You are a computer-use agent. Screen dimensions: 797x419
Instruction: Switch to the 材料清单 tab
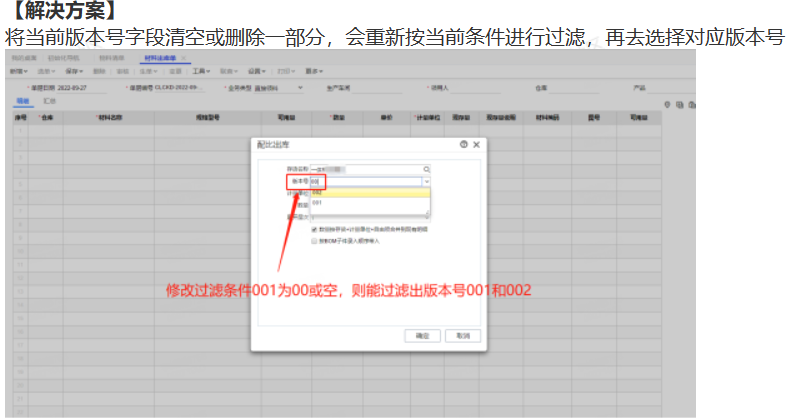tap(112, 58)
